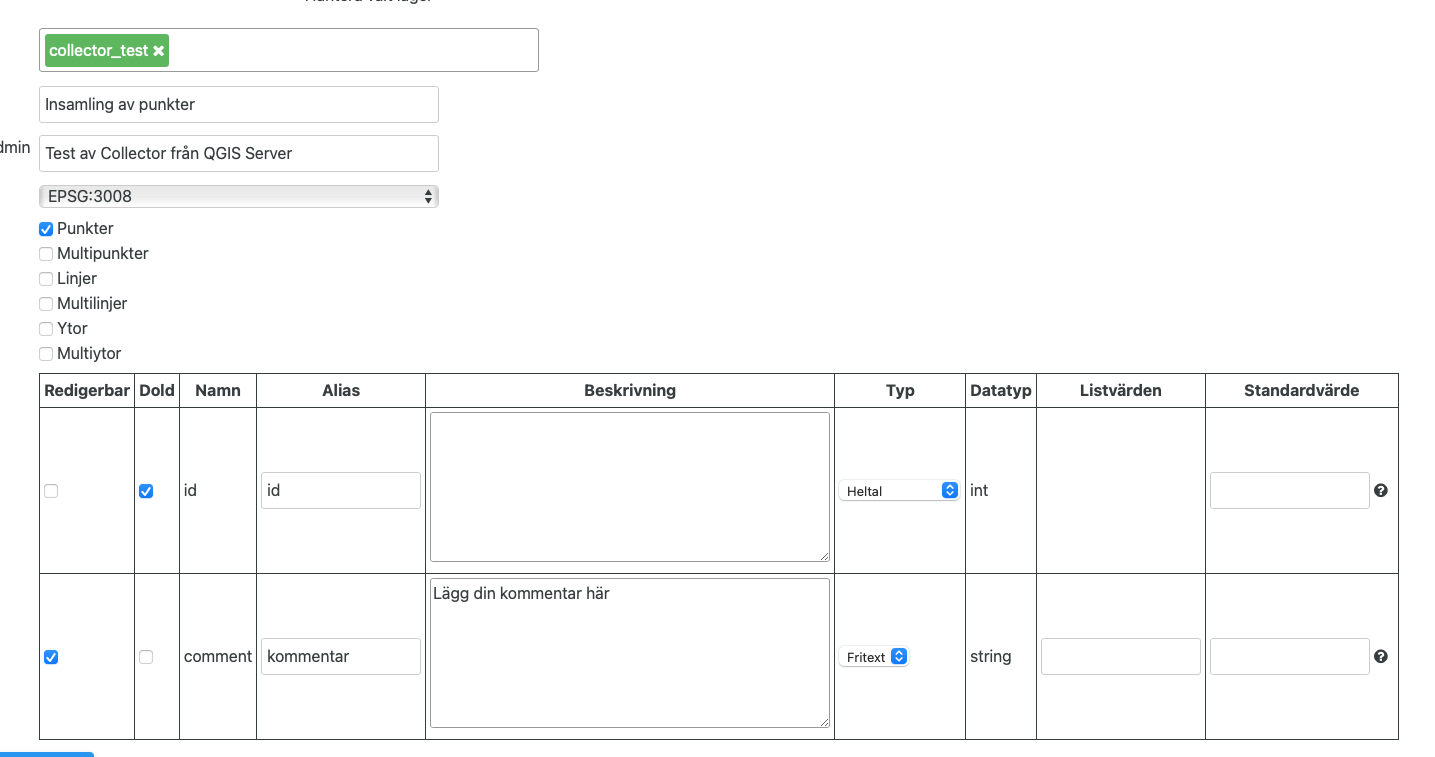This screenshot has width=1435, height=757.
Task: Open the EPSG:3008 projection dropdown
Action: click(239, 196)
